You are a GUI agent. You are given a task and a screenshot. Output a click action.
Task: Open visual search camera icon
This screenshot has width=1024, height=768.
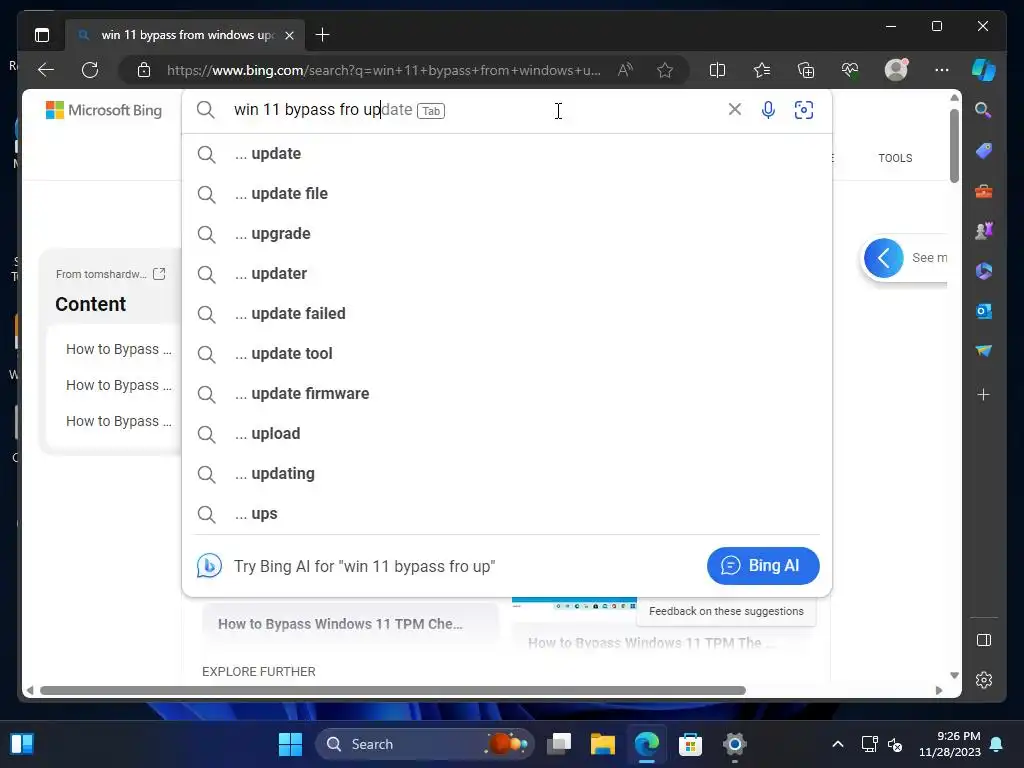coord(804,110)
